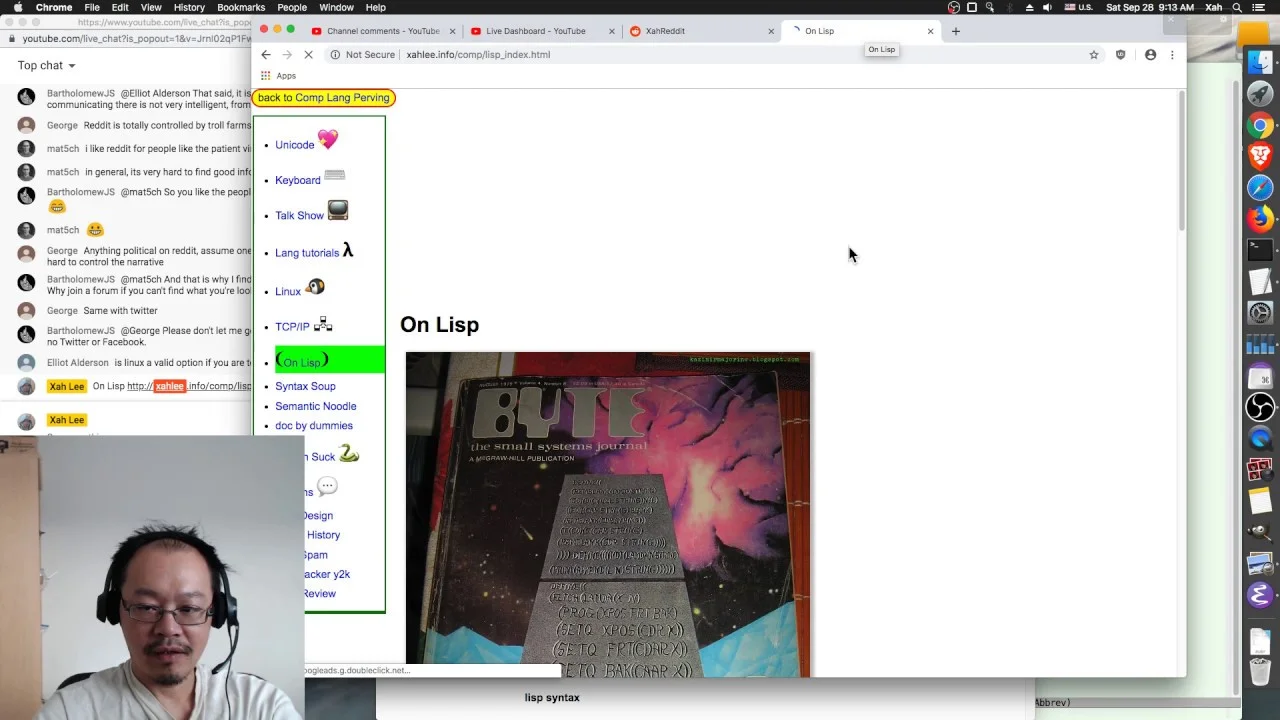Close the XahReddit tab
The image size is (1280, 720).
(771, 31)
